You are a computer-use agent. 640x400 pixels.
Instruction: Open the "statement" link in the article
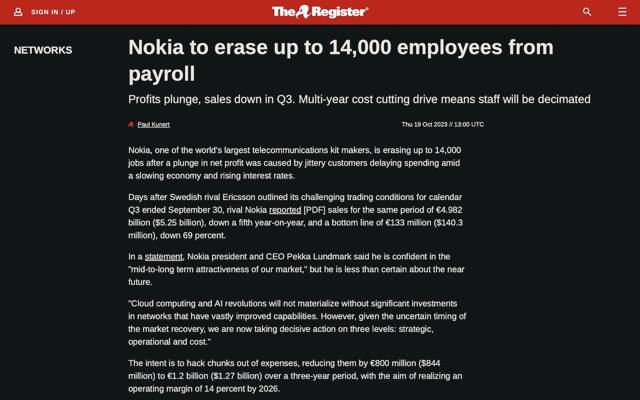[x=162, y=257]
